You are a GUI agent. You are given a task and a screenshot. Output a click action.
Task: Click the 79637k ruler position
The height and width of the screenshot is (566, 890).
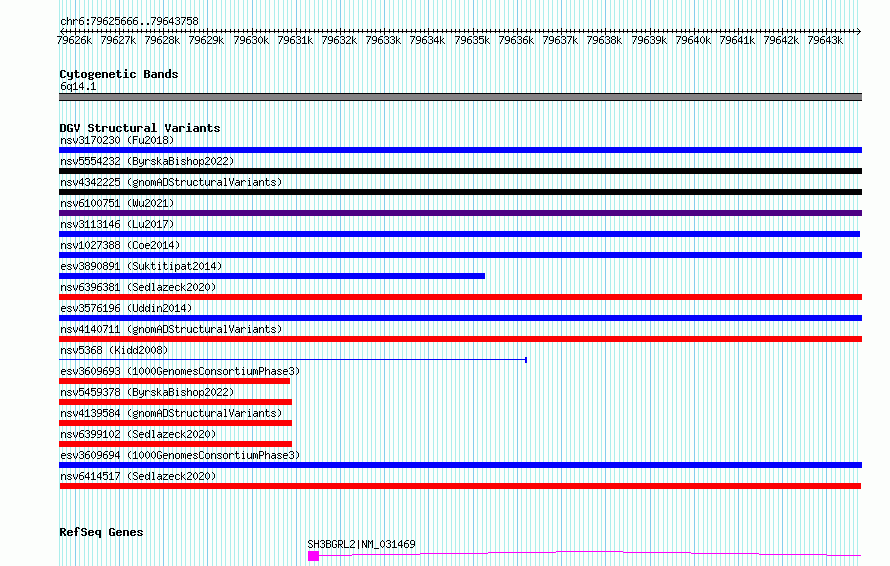[x=560, y=40]
